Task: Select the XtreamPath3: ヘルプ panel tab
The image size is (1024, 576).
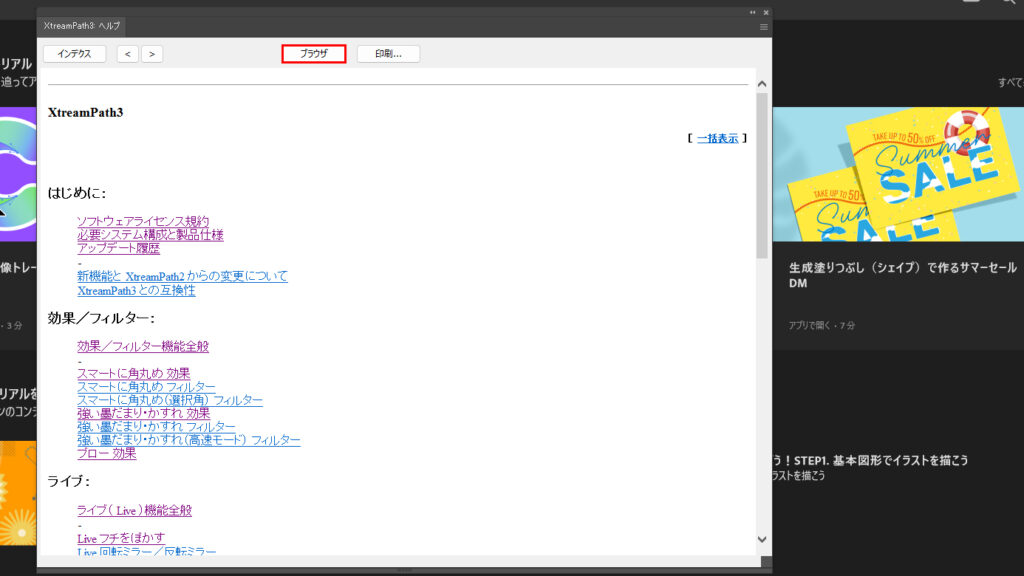Action: [82, 26]
